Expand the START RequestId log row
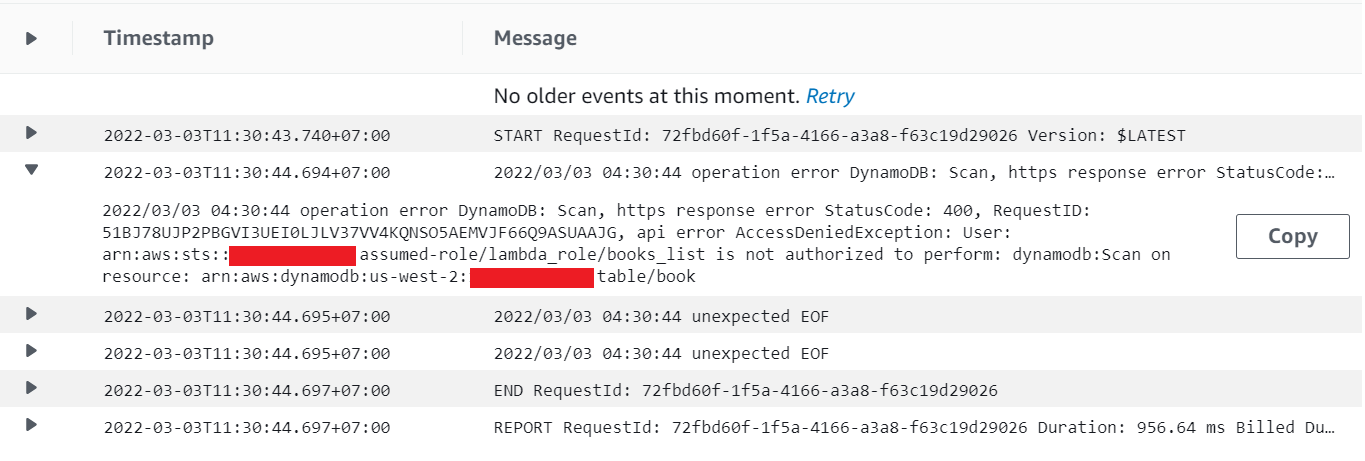Screen dimensions: 1365x461 pos(31,132)
